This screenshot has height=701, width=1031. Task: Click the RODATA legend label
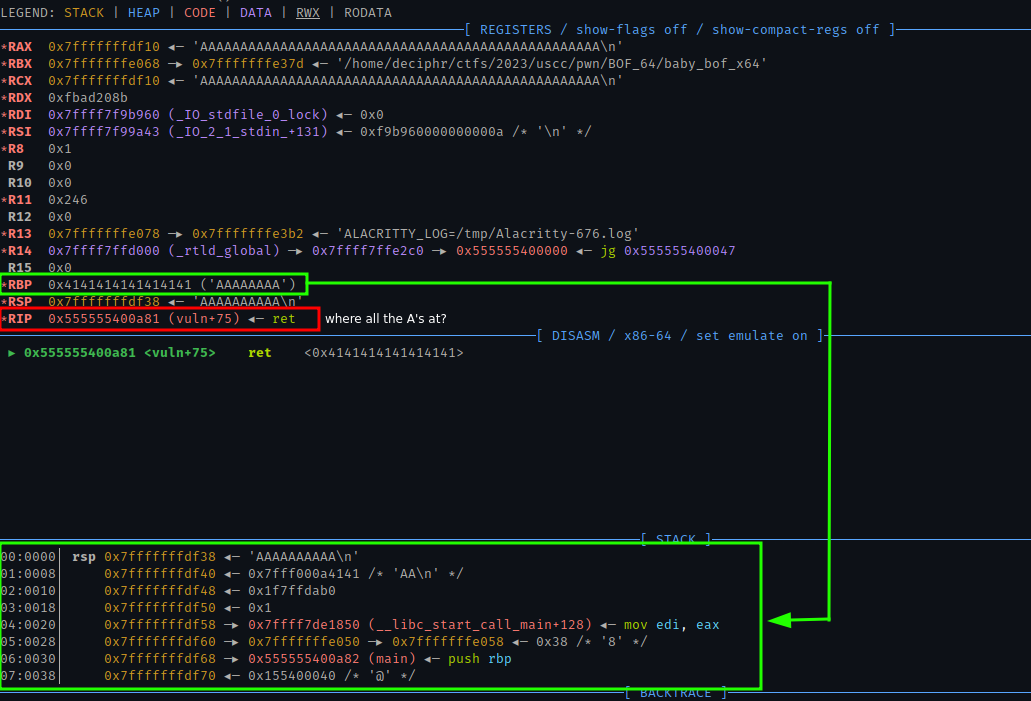(x=368, y=12)
